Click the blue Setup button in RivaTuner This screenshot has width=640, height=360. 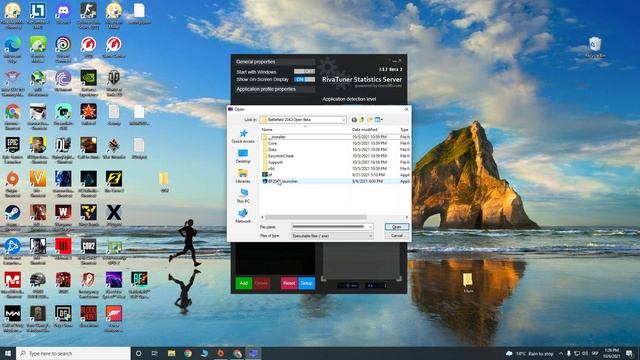(306, 283)
